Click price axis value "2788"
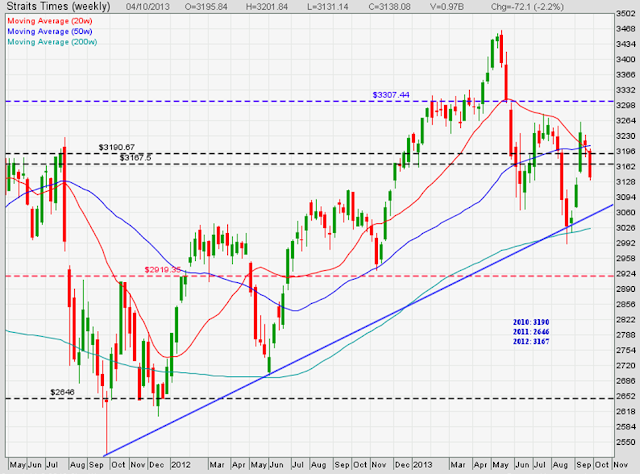The image size is (640, 474). tap(625, 335)
